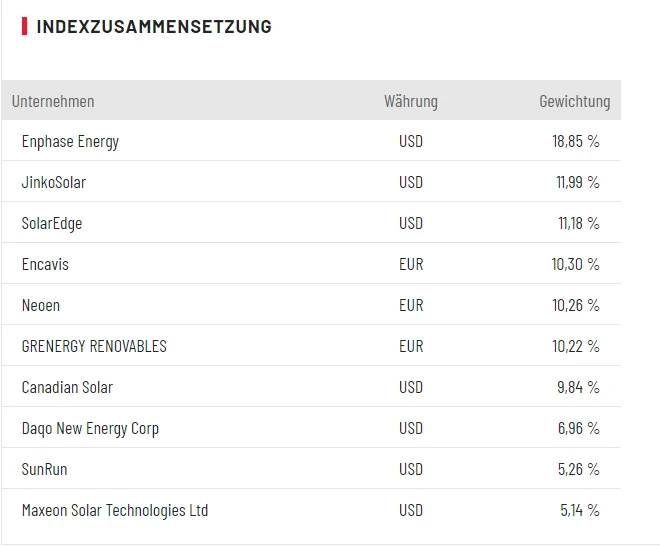The width and height of the screenshot is (660, 547).
Task: Click the 5,14 % weighting value
Action: pyautogui.click(x=579, y=510)
